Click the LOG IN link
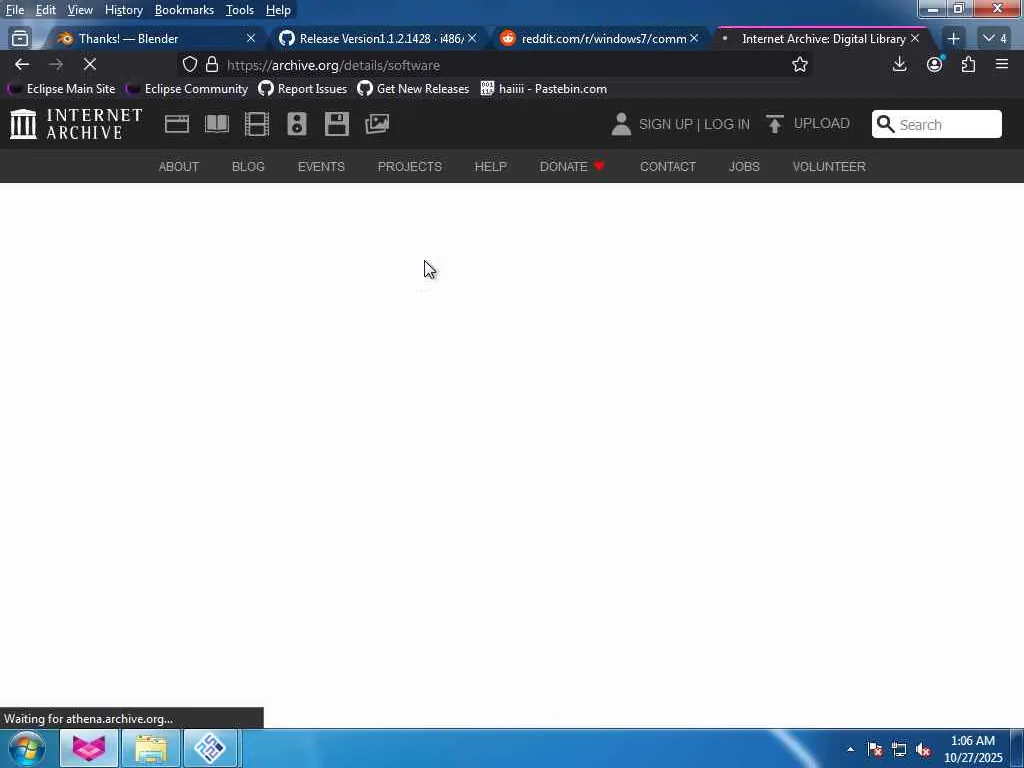 (727, 124)
